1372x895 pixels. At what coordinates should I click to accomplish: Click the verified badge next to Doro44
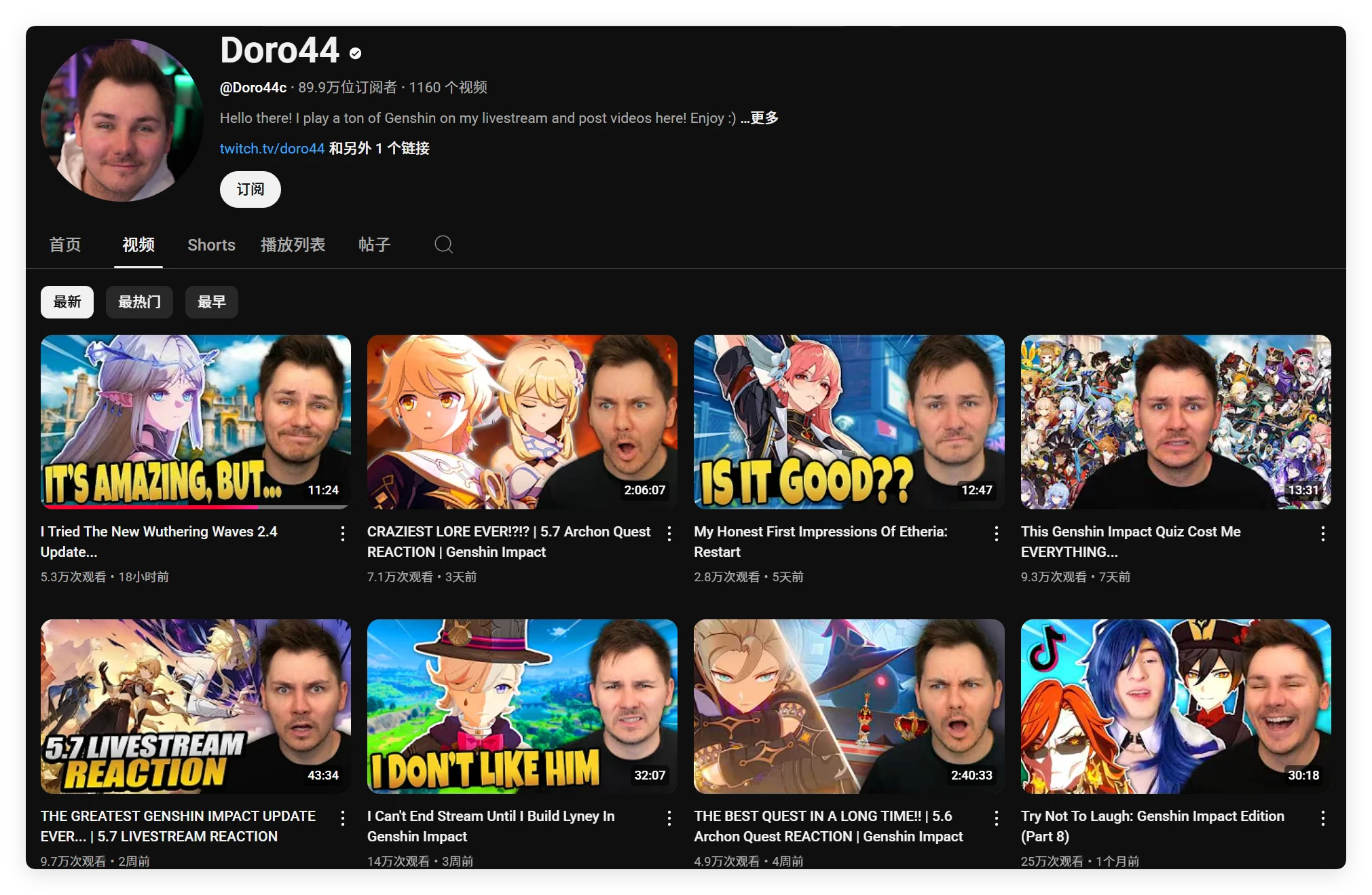[x=355, y=53]
